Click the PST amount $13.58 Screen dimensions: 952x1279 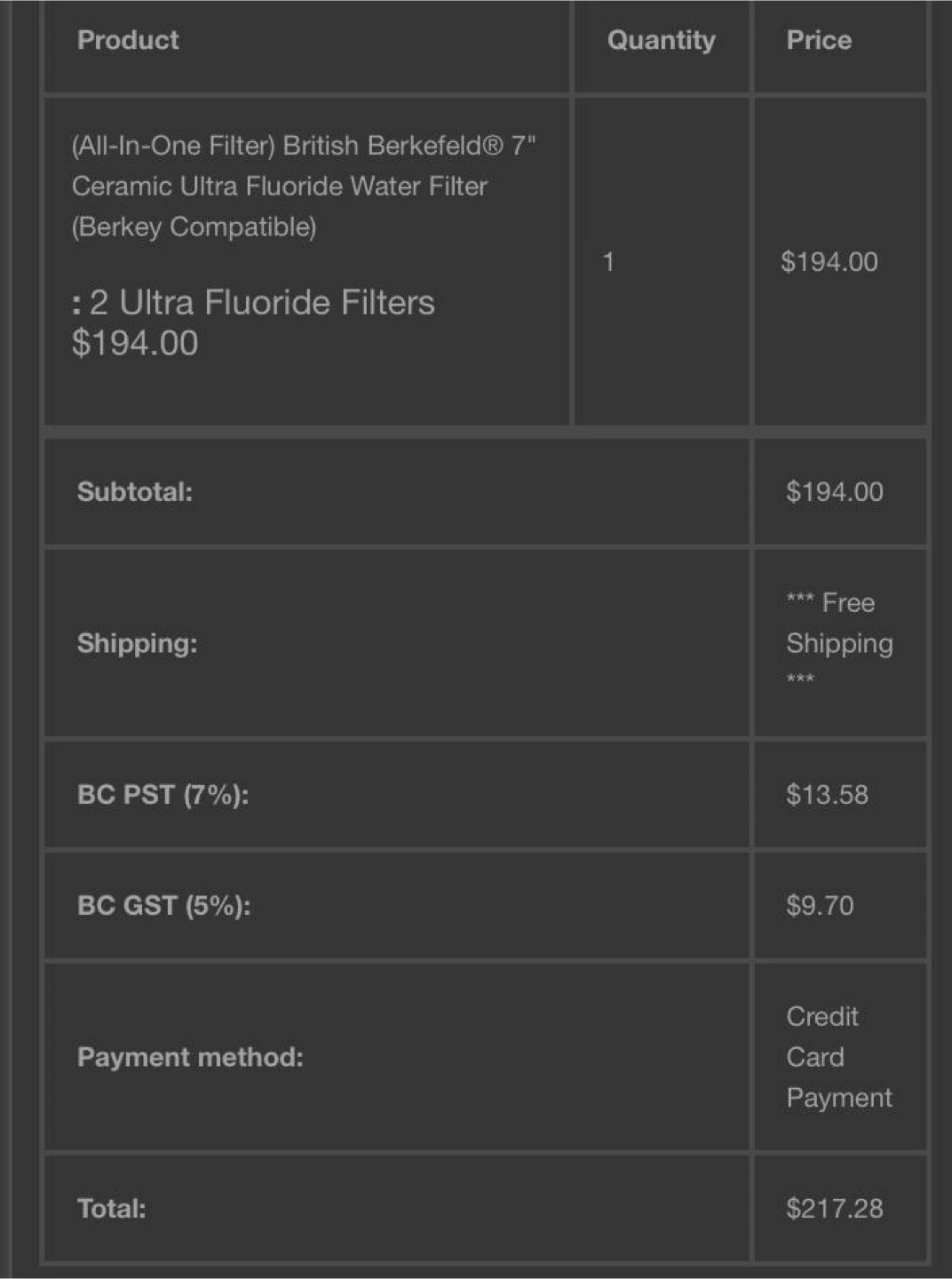pos(827,794)
